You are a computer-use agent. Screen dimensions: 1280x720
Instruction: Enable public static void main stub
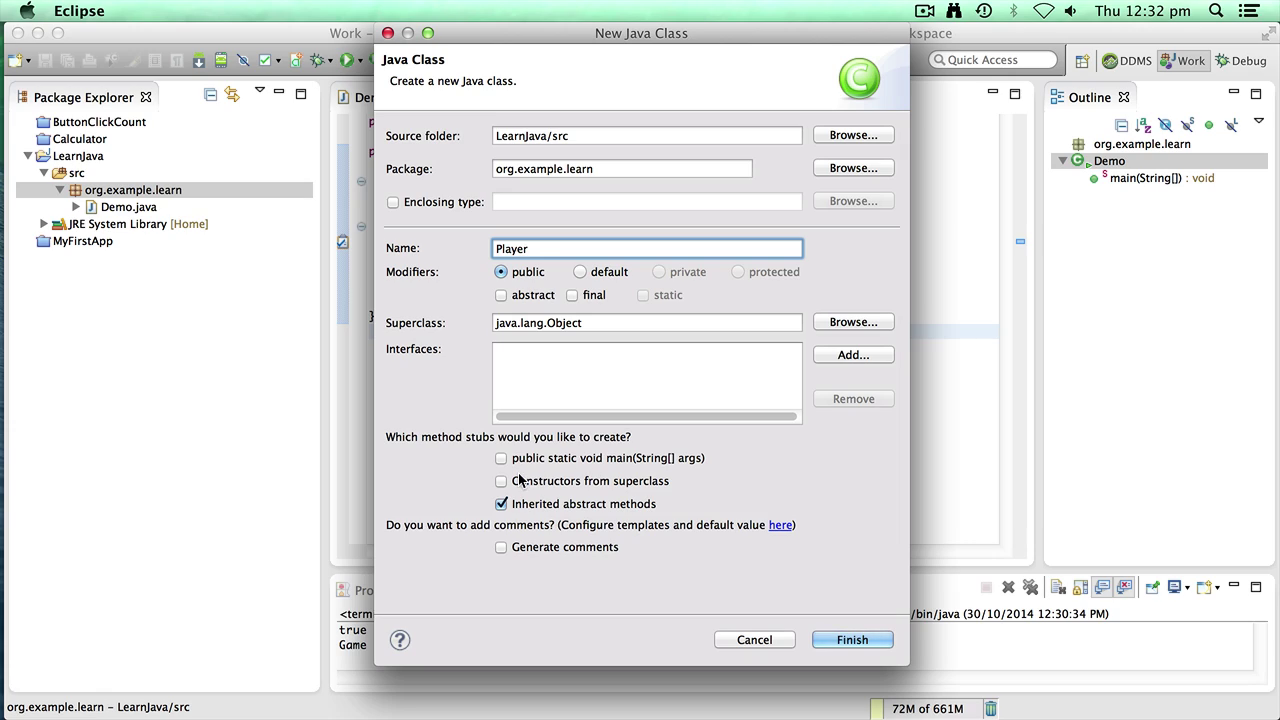pyautogui.click(x=501, y=458)
